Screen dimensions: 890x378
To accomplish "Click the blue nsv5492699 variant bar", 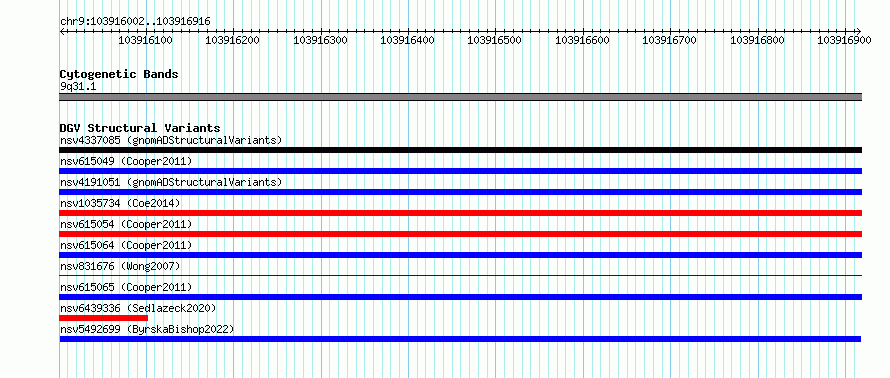I will 460,339.
